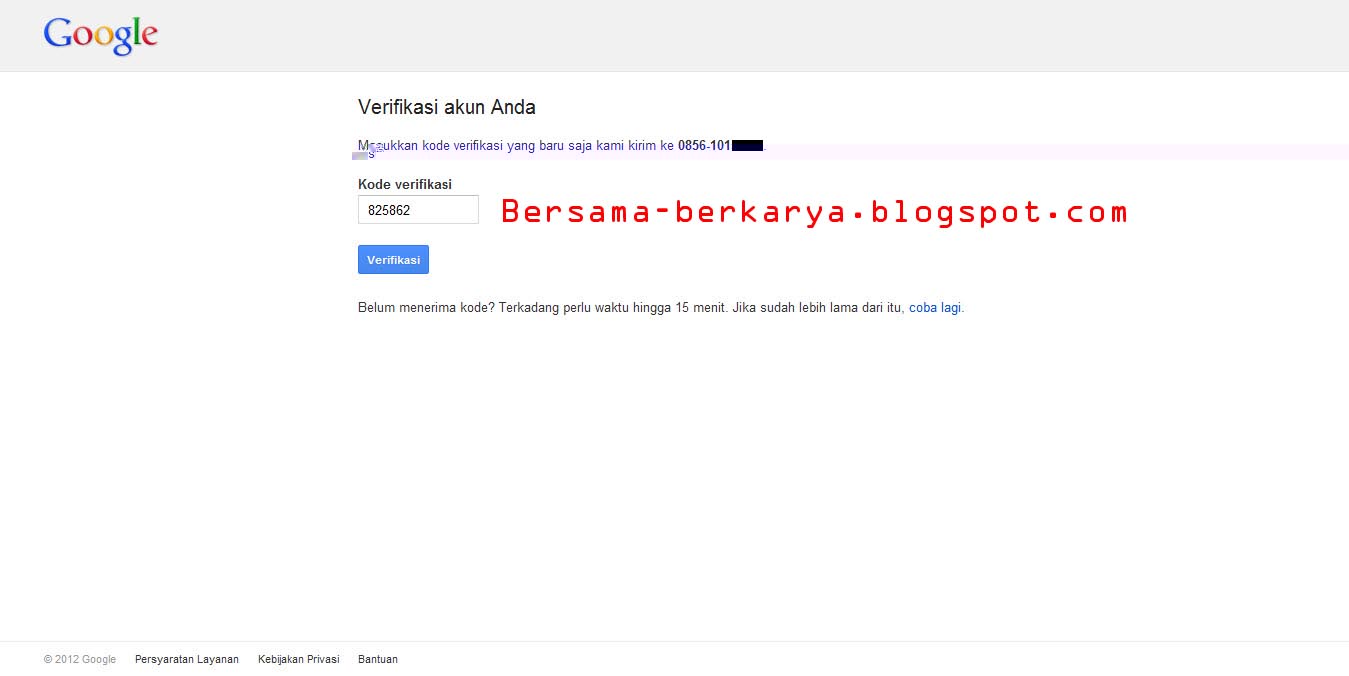Click inside the Kode verifikasi input field

click(417, 209)
